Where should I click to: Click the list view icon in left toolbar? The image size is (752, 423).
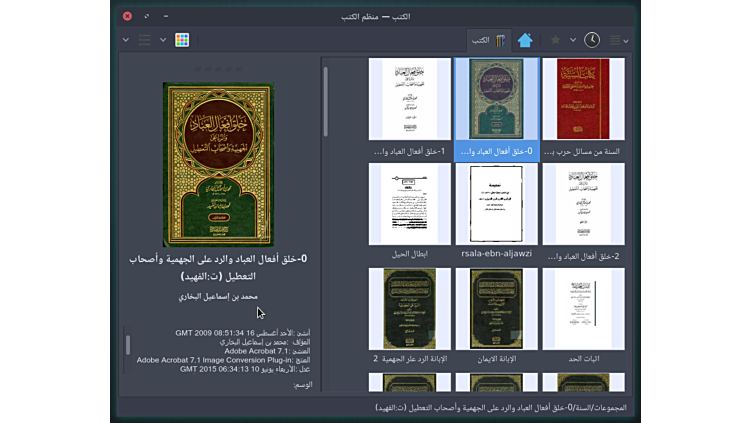click(145, 40)
